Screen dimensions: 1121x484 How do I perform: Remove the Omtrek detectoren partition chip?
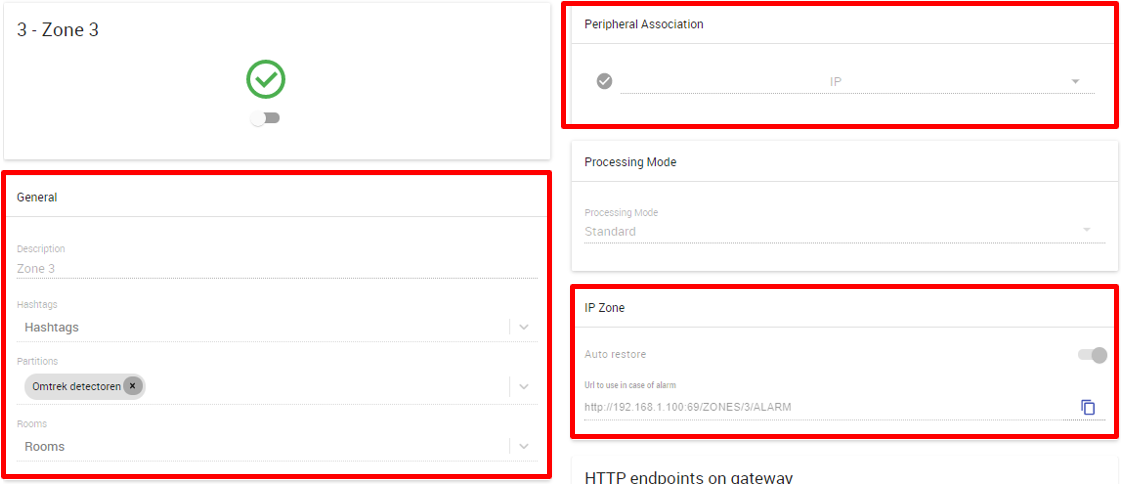[132, 386]
